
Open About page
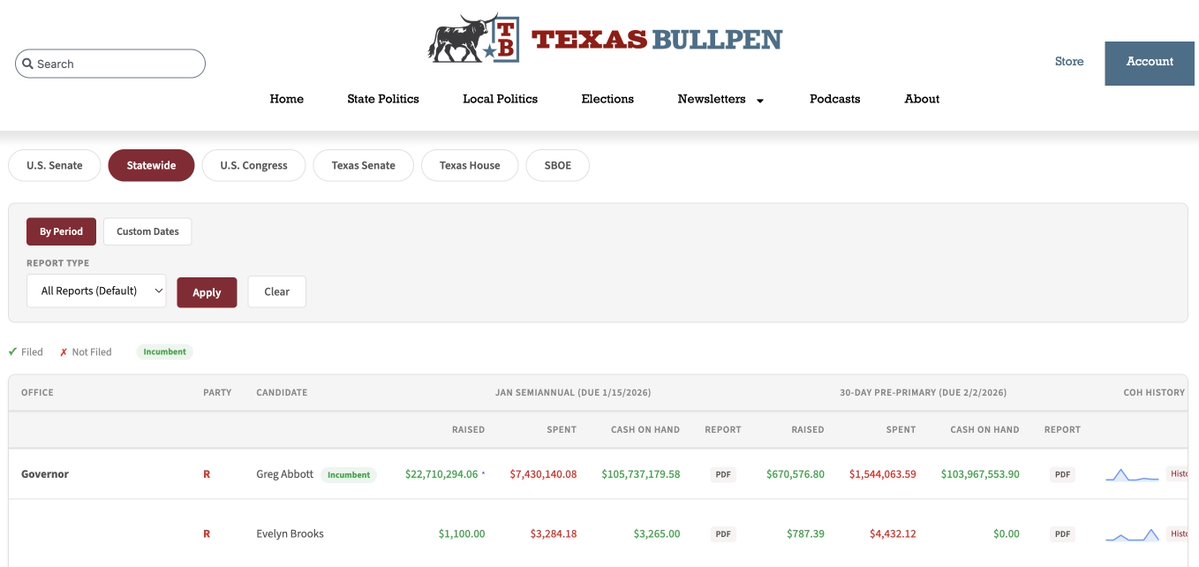click(921, 99)
